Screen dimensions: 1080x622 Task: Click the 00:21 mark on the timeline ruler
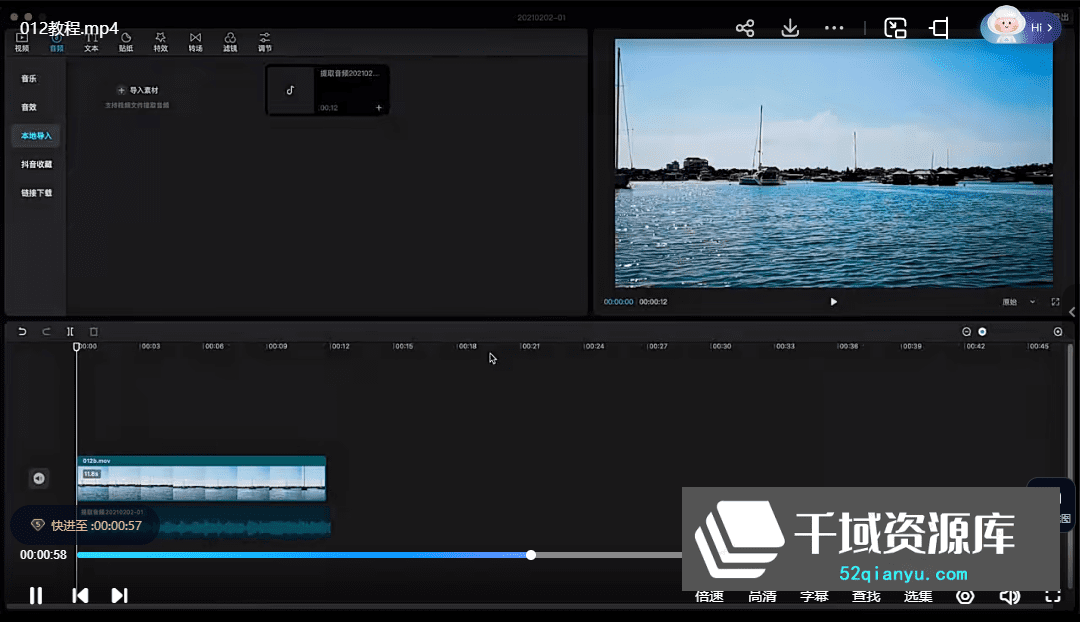pos(530,346)
